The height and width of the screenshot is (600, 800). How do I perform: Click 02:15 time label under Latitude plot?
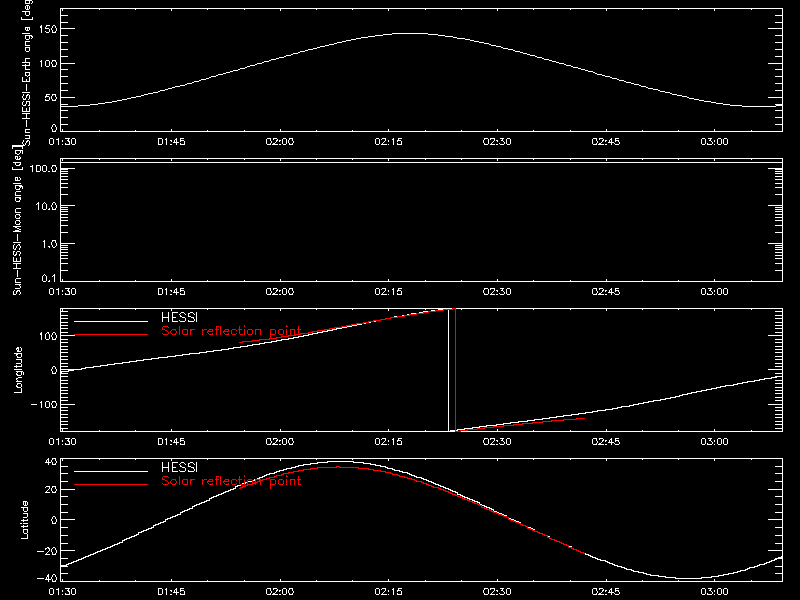tap(388, 592)
